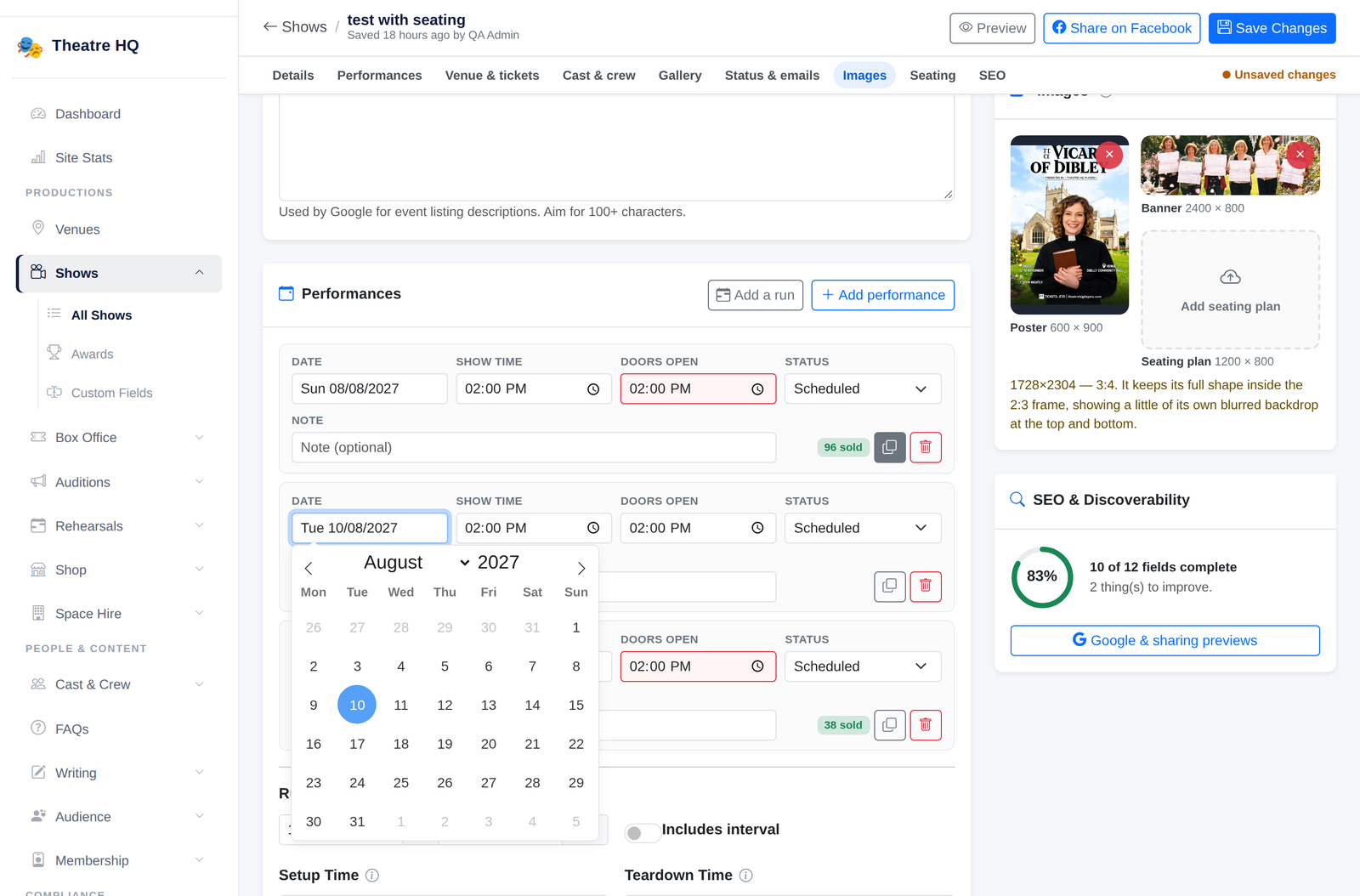This screenshot has width=1360, height=896.
Task: Collapse the Shows sidebar section
Action: [x=199, y=273]
